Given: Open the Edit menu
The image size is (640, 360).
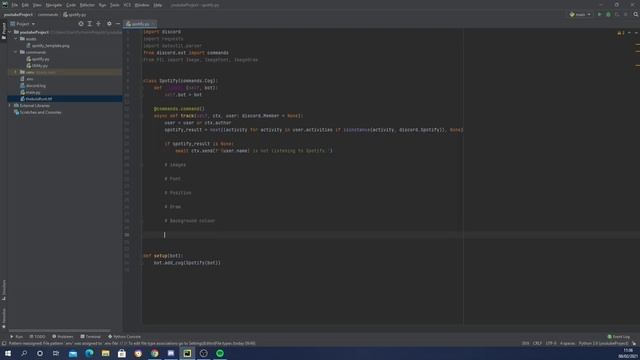Looking at the screenshot, I should [25, 5].
